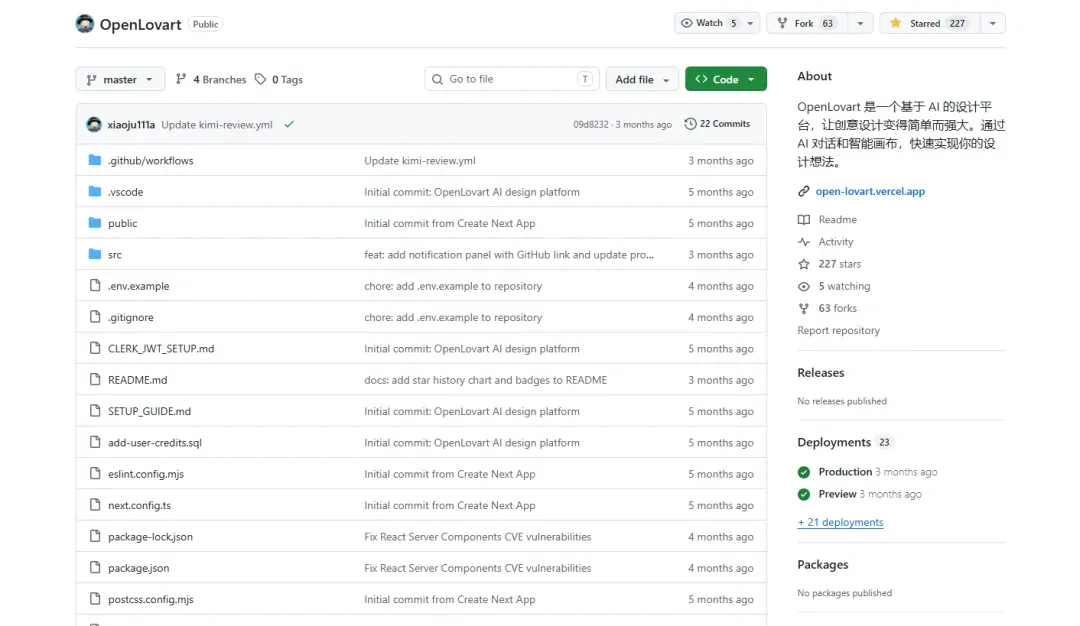Click the commit status checkmark icon
Image resolution: width=1080 pixels, height=626 pixels.
289,125
